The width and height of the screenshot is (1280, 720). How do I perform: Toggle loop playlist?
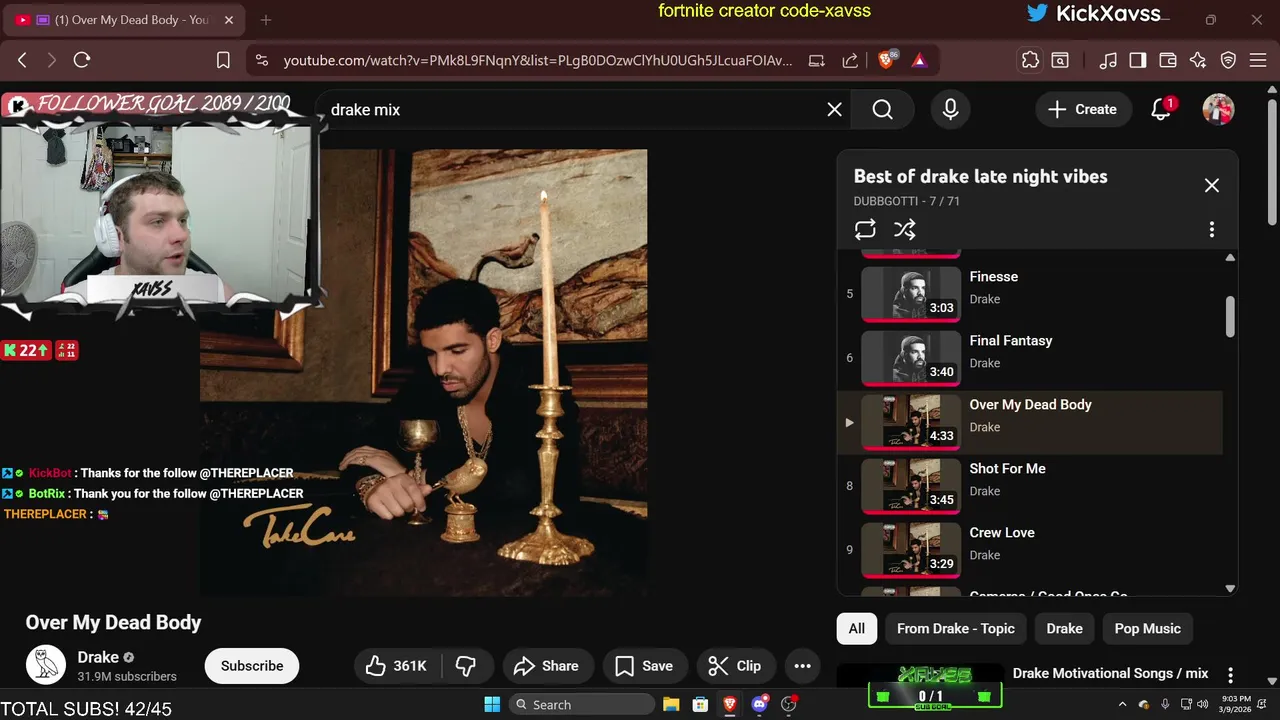click(x=865, y=230)
